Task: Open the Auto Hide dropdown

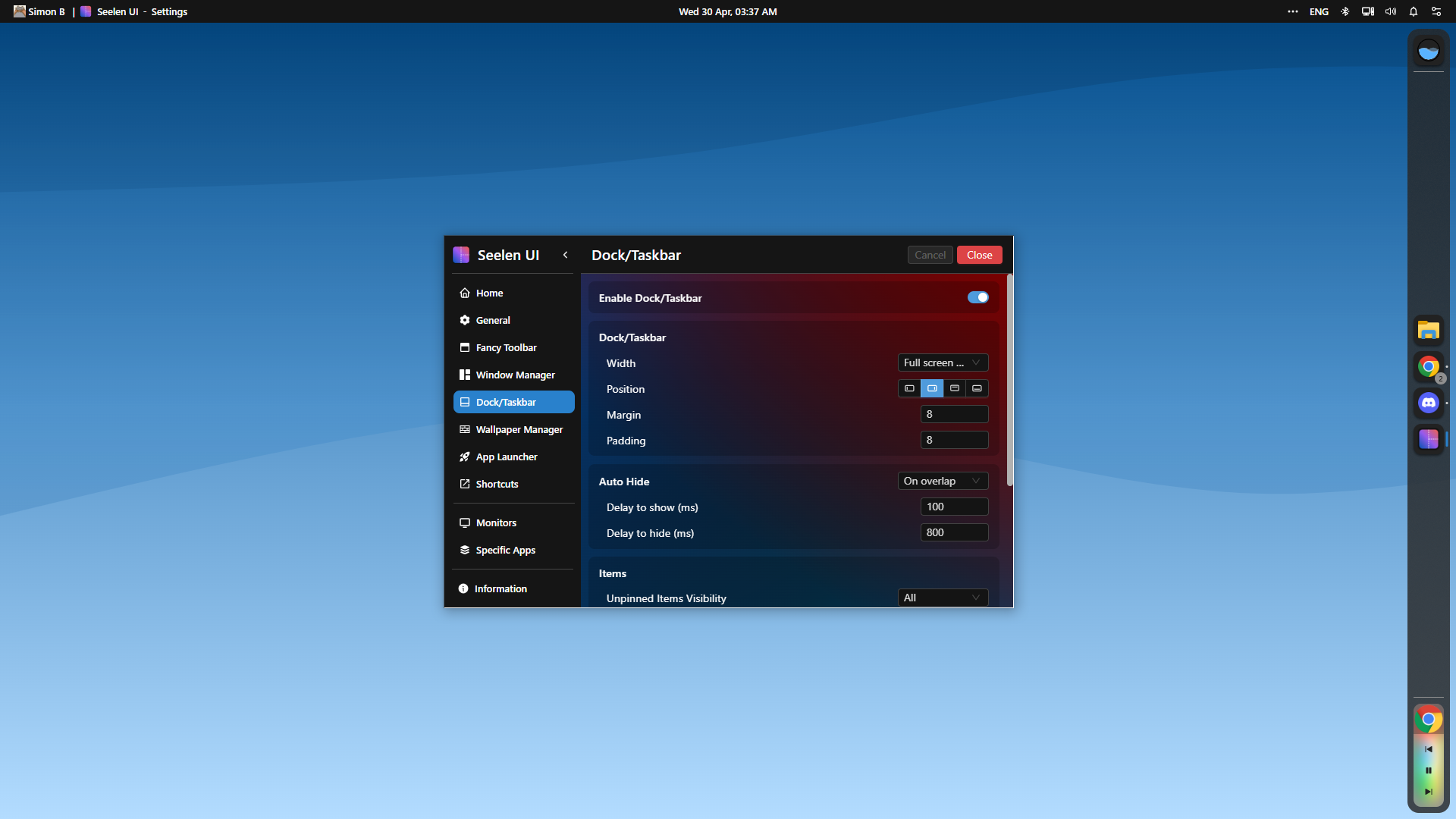Action: point(942,481)
